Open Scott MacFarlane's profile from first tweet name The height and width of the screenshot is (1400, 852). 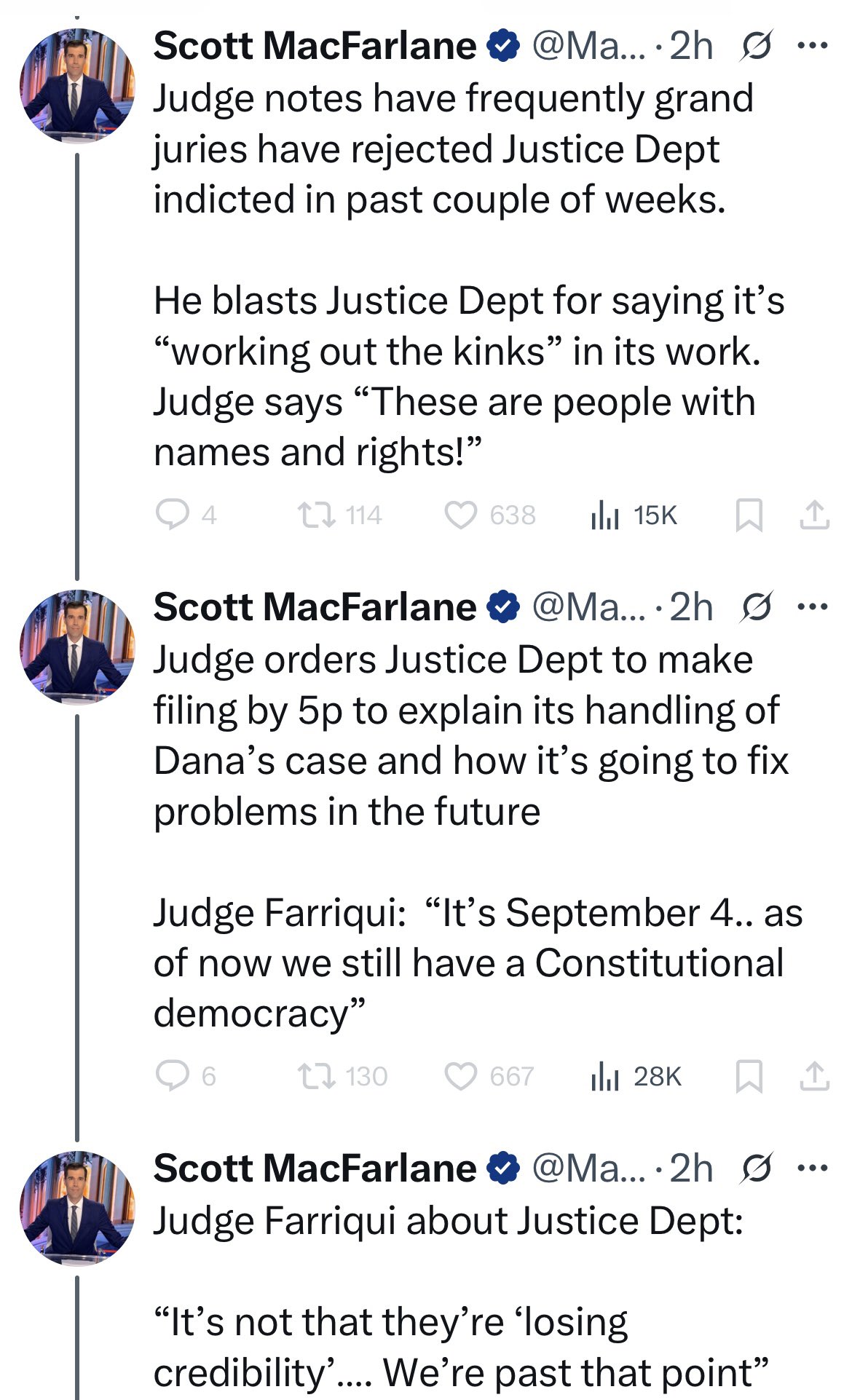tap(315, 47)
